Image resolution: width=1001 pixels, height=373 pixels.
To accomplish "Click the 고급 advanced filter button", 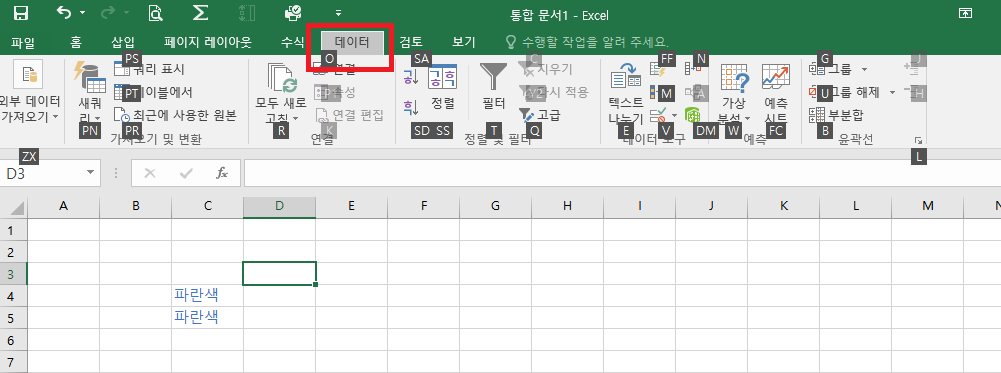I will [541, 115].
